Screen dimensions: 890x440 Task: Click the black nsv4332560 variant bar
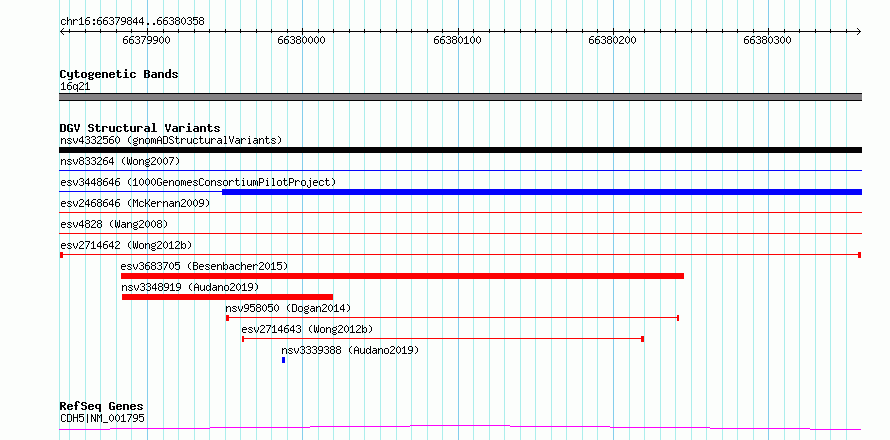[x=460, y=150]
